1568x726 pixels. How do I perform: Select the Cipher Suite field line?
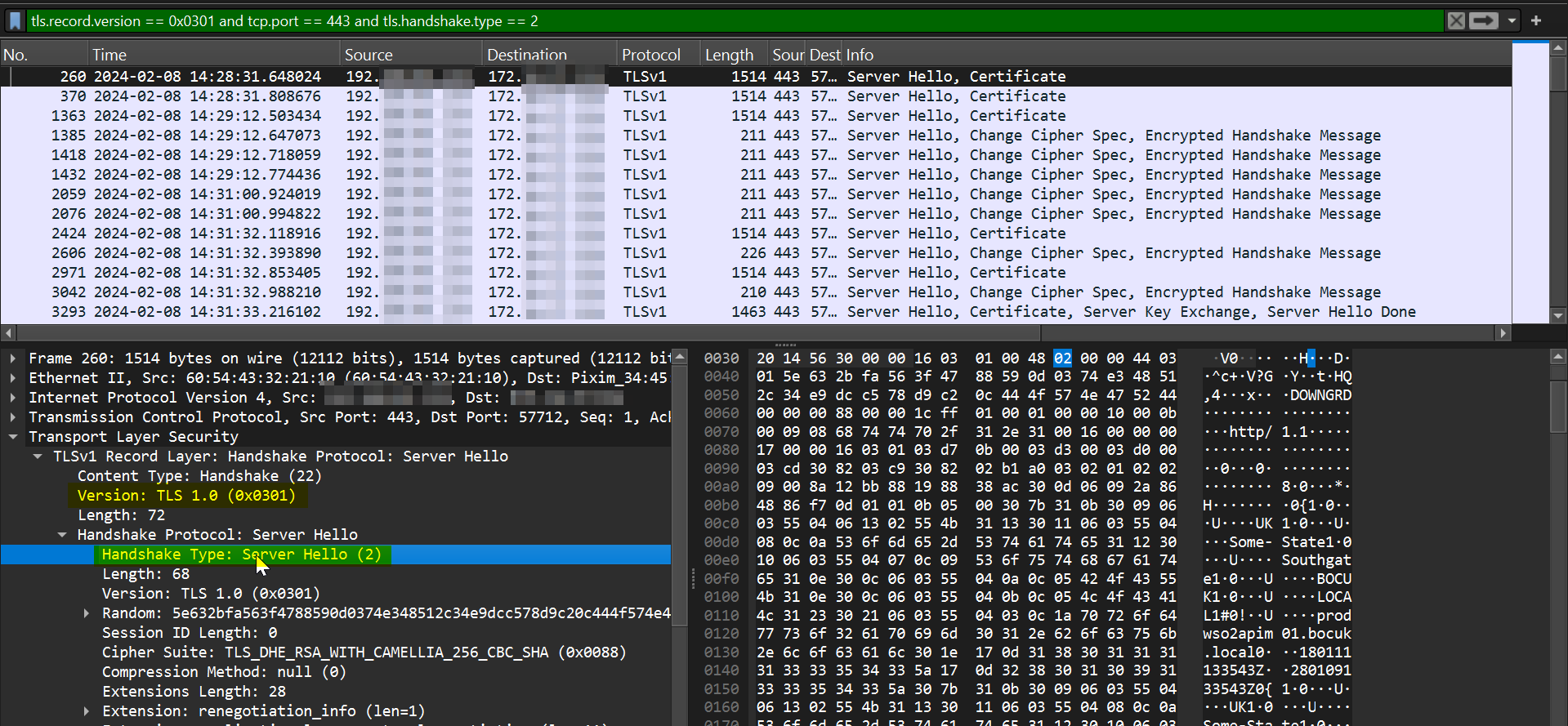[x=364, y=653]
